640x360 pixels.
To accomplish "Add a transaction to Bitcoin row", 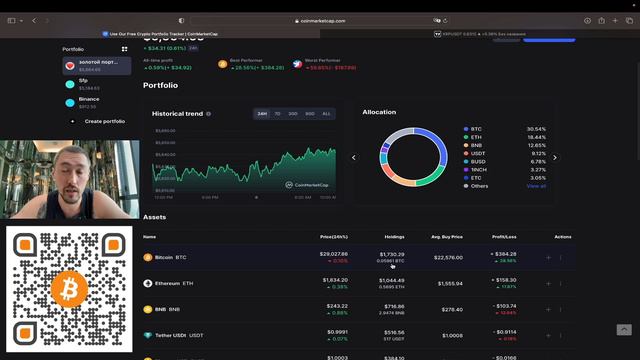I will pyautogui.click(x=548, y=258).
